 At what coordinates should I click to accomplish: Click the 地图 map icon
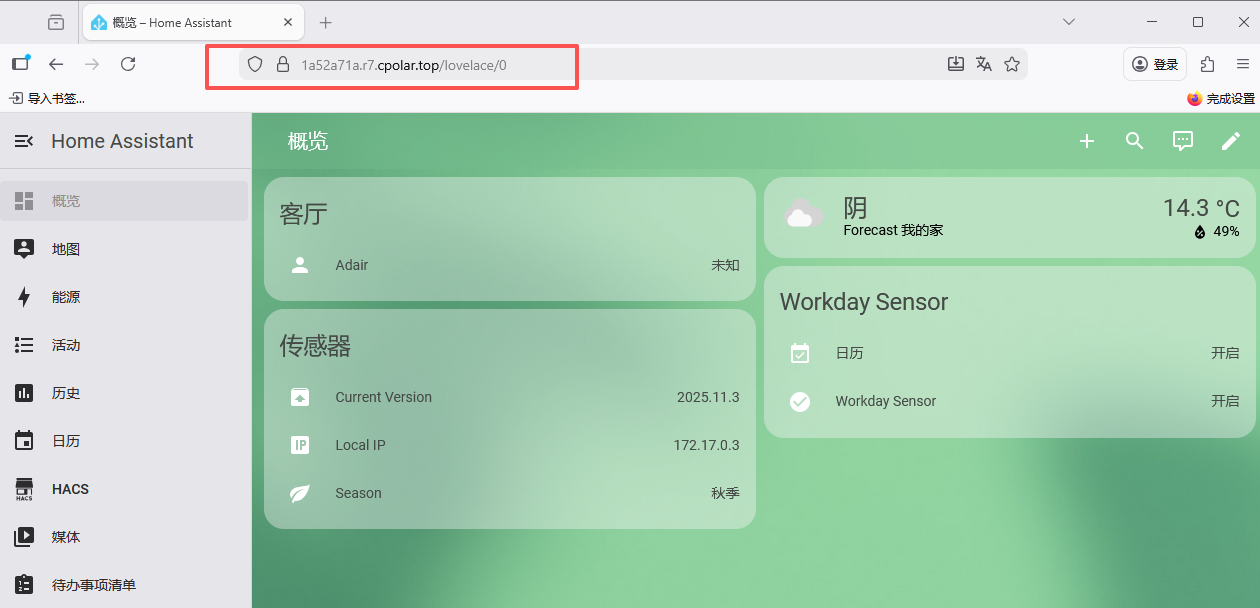pyautogui.click(x=24, y=249)
